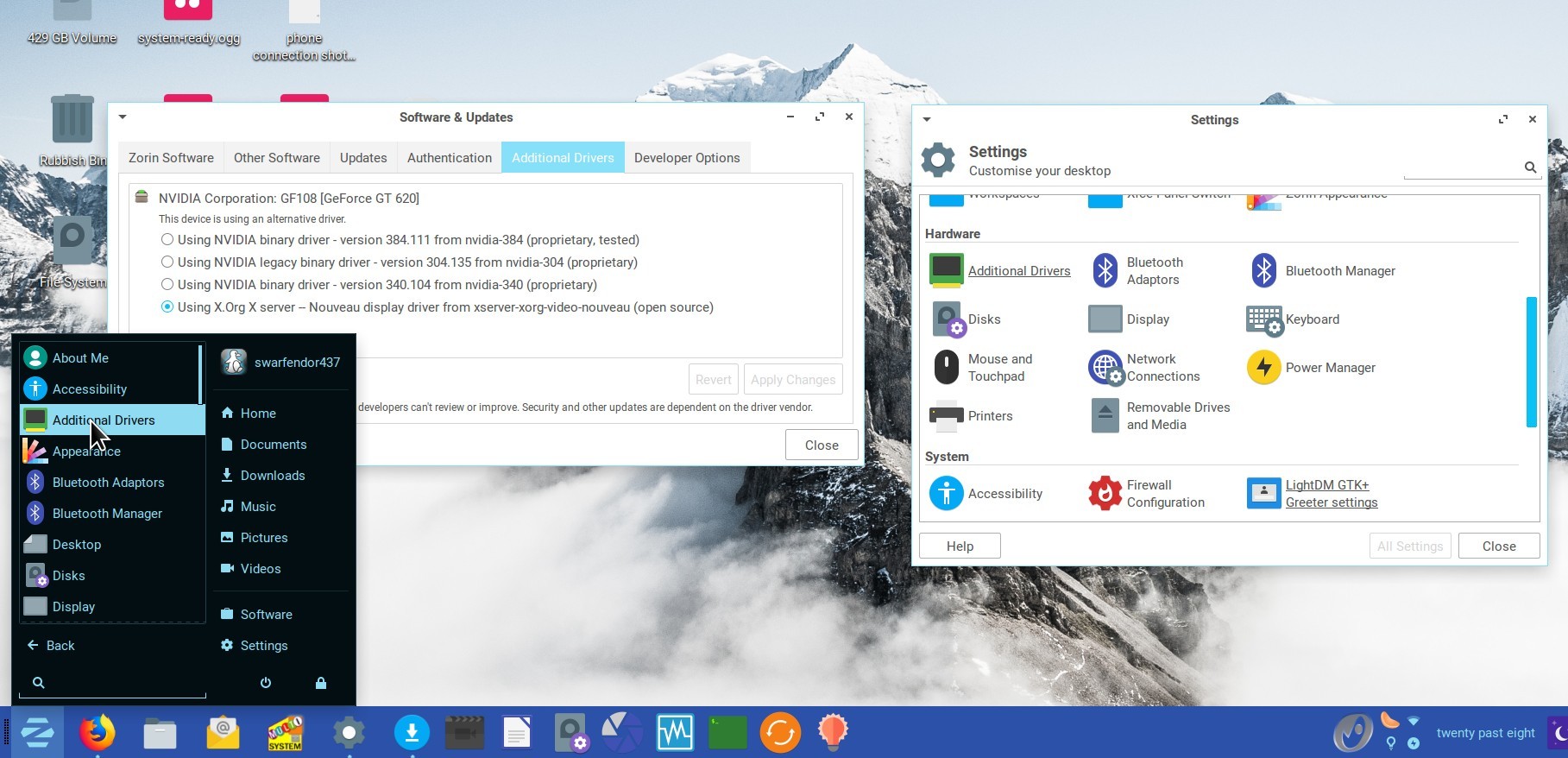Viewport: 1568px width, 758px height.
Task: Open Firewall Configuration in Settings
Action: 1147,494
